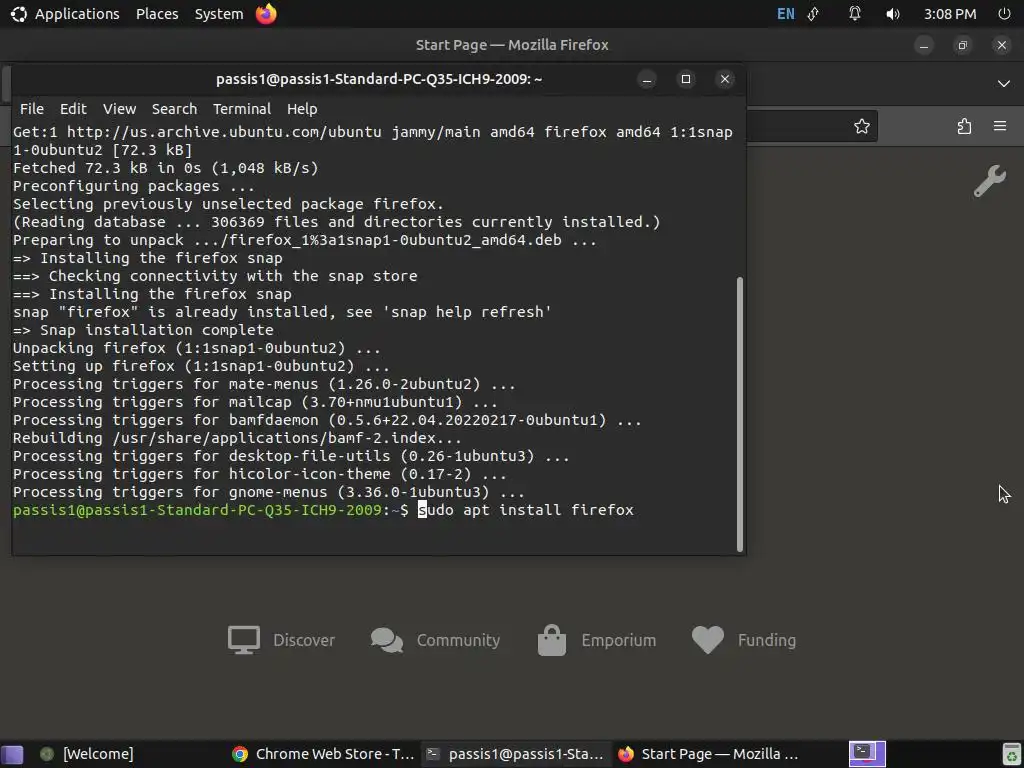Click the wrench customize icon on page
Viewport: 1024px width, 768px height.
(x=989, y=181)
